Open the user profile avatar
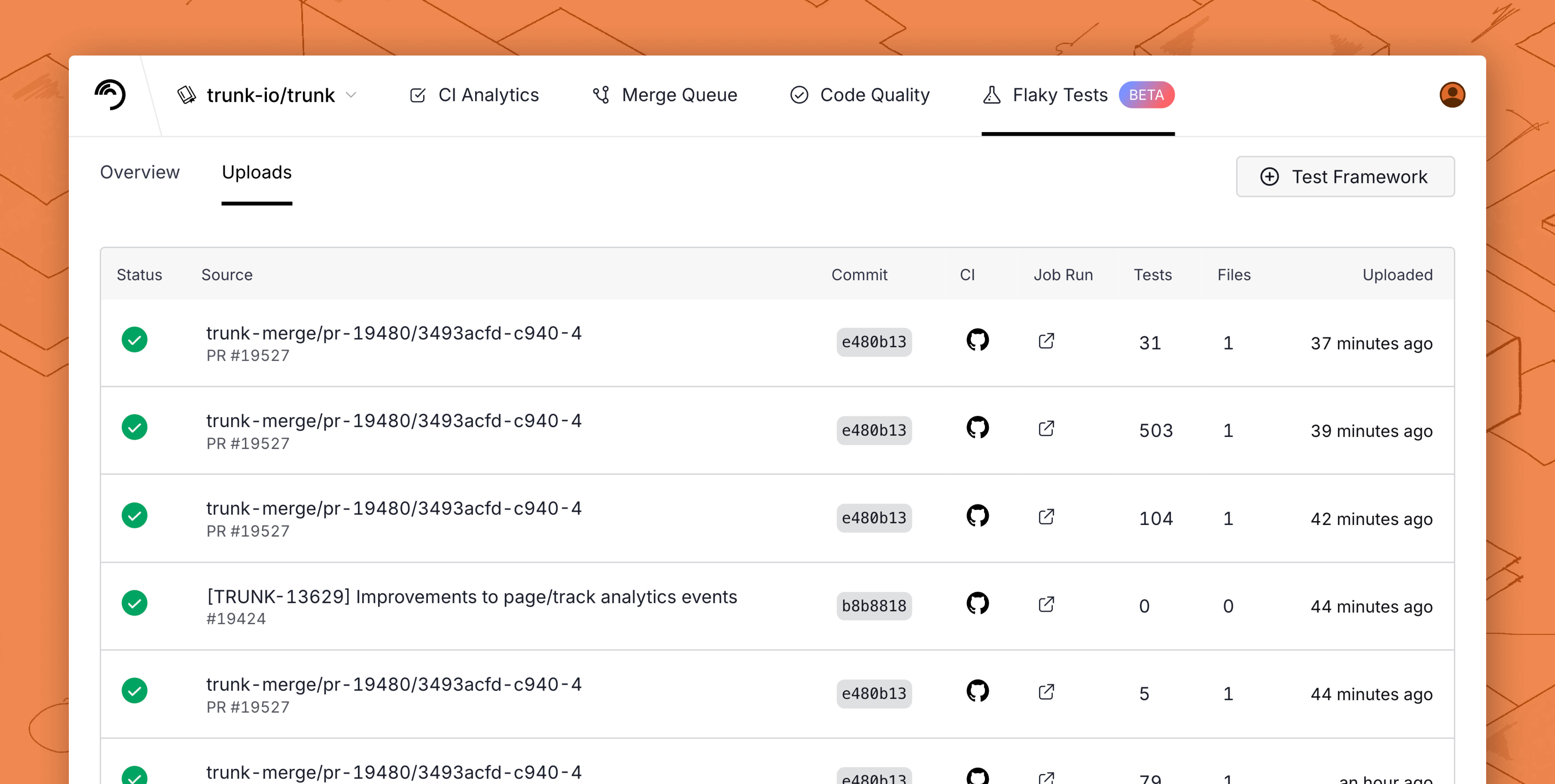This screenshot has width=1555, height=784. click(x=1452, y=95)
